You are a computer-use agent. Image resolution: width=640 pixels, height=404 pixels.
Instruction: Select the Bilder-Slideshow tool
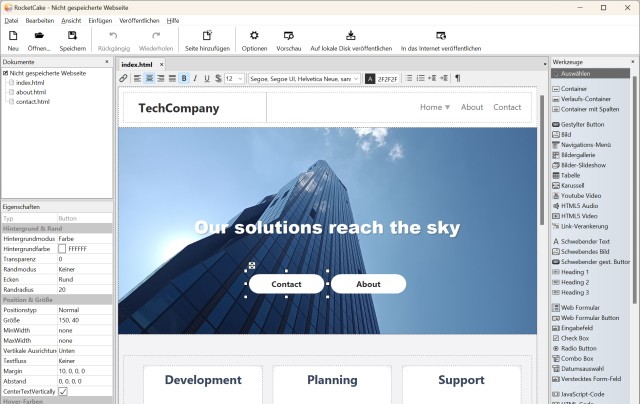[x=582, y=165]
